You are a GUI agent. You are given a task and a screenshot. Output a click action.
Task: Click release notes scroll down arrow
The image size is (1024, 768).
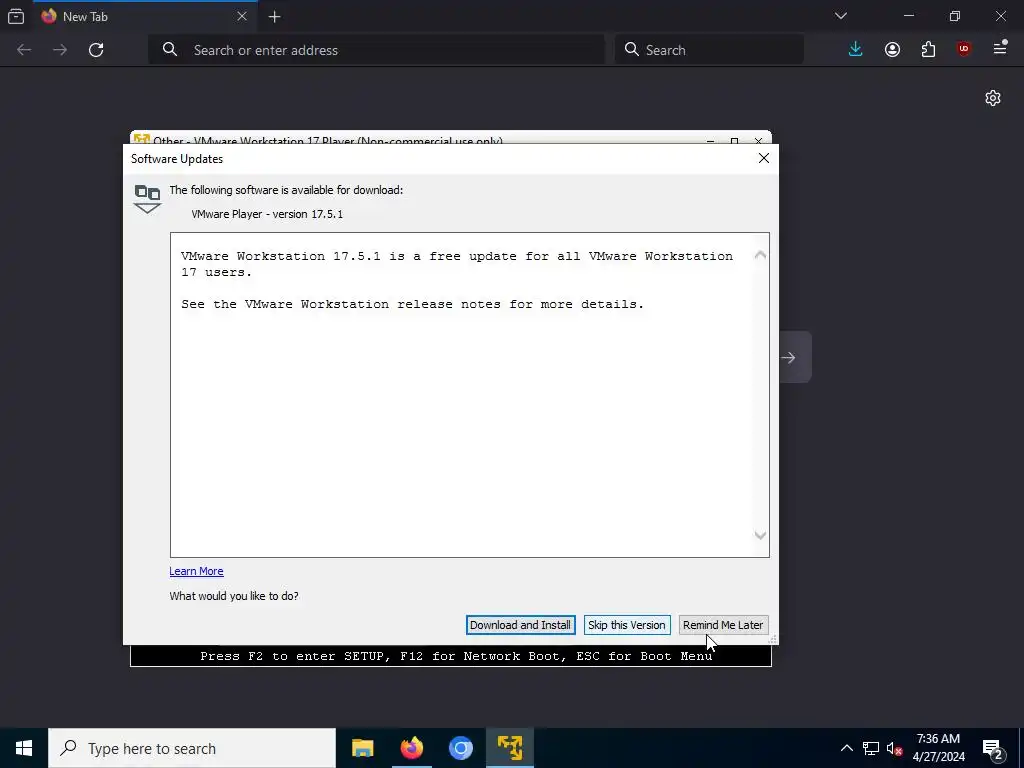[x=760, y=536]
